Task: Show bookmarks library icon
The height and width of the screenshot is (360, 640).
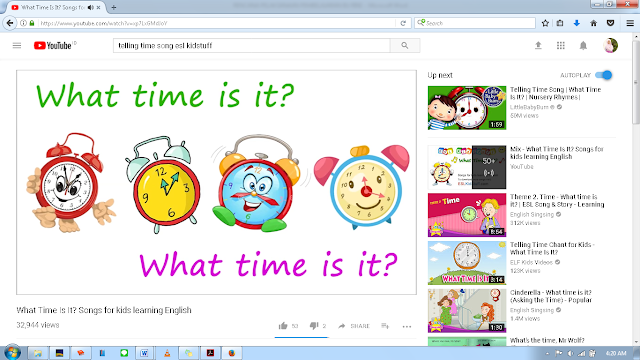Action: point(560,23)
